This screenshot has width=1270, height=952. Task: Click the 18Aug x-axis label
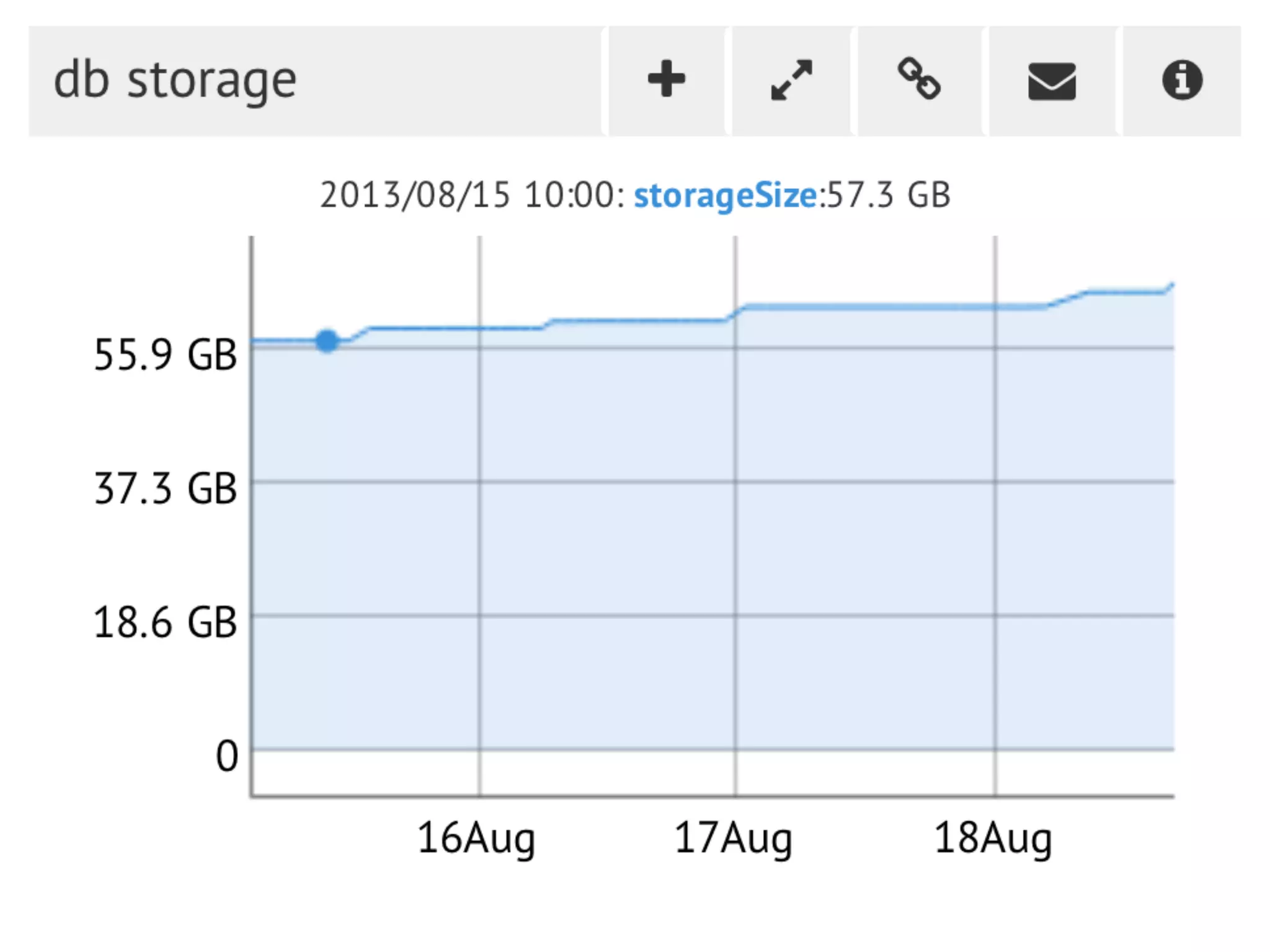pyautogui.click(x=993, y=839)
